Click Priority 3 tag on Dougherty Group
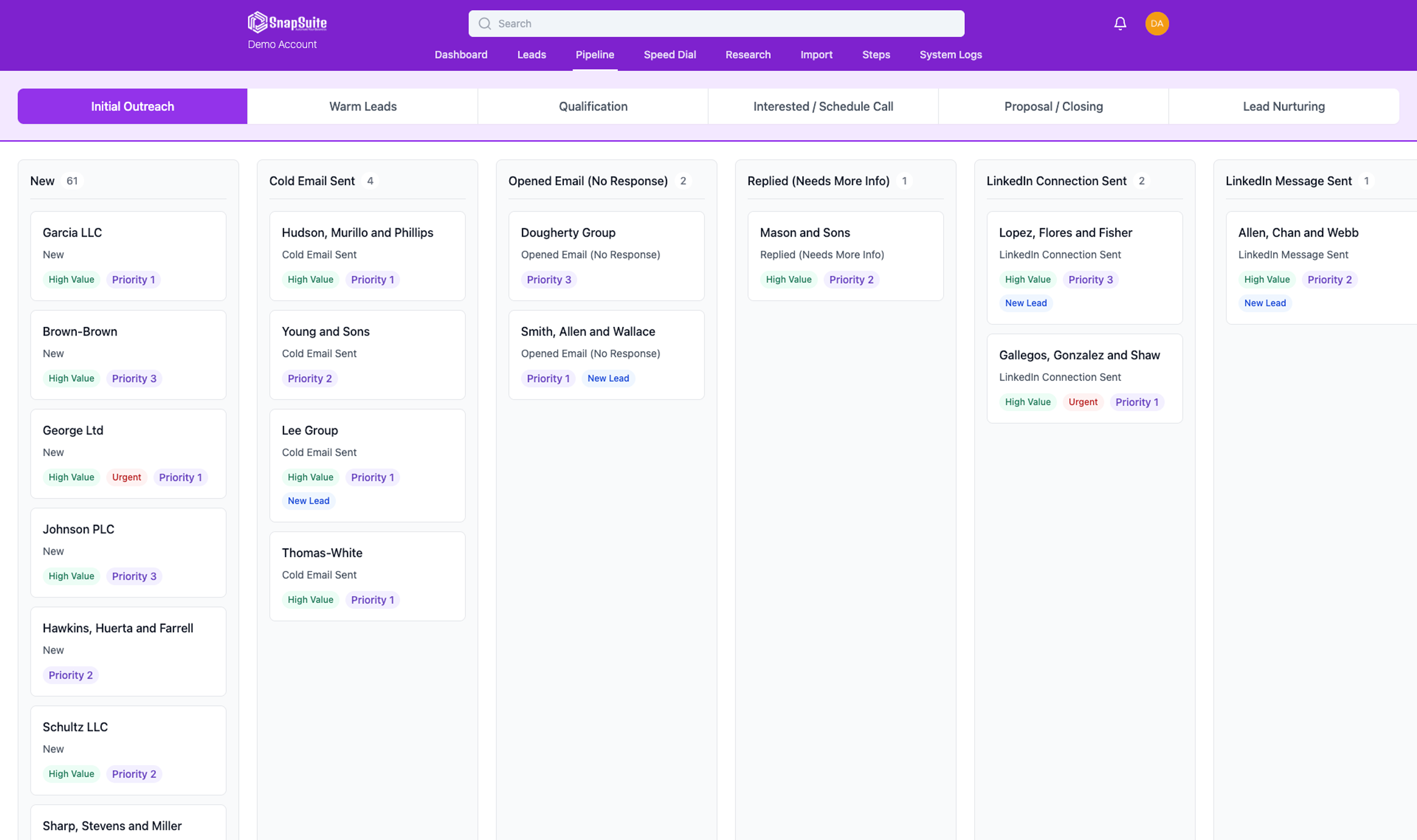 [x=548, y=280]
